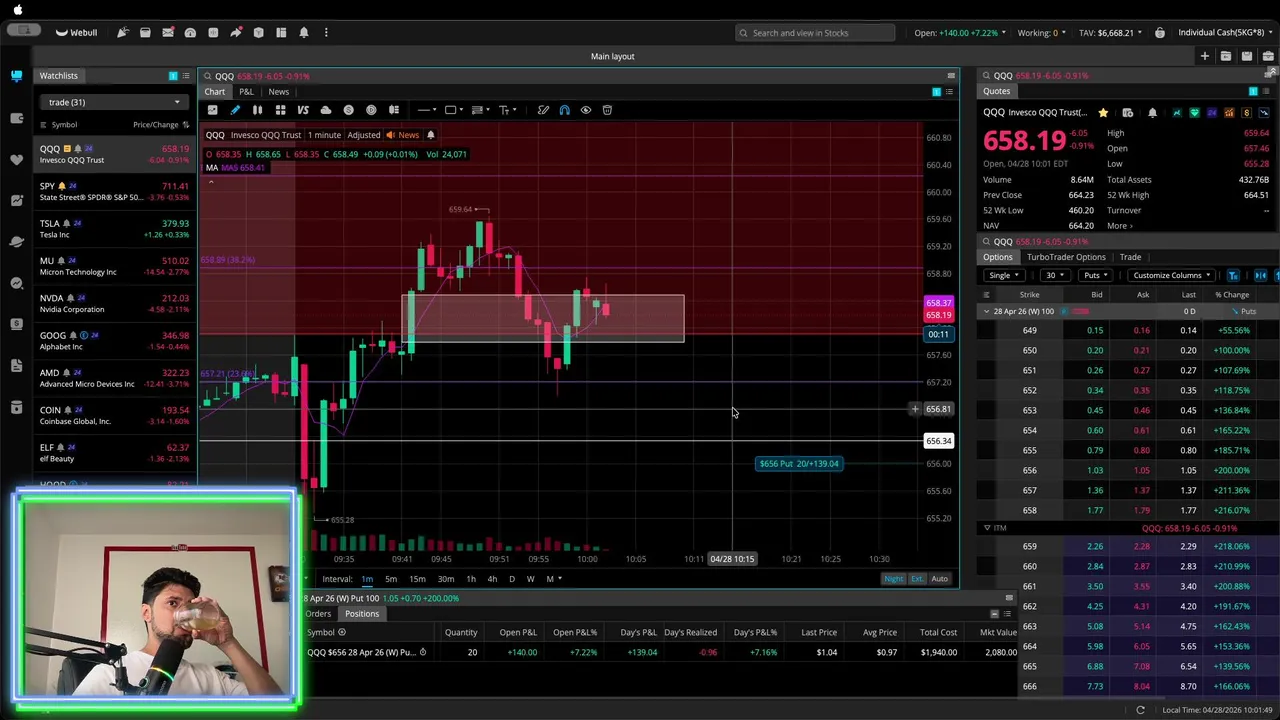Screen dimensions: 1280x720
Task: Switch to Positions tab
Action: [x=362, y=614]
